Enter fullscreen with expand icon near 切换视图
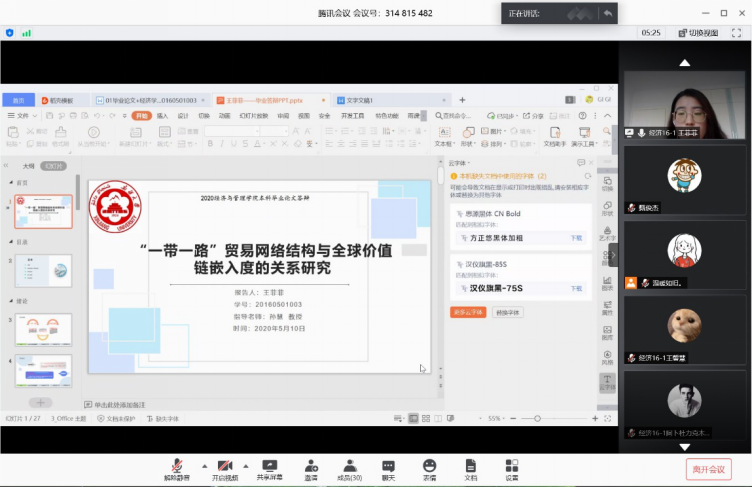This screenshot has width=753, height=487. 736,33
